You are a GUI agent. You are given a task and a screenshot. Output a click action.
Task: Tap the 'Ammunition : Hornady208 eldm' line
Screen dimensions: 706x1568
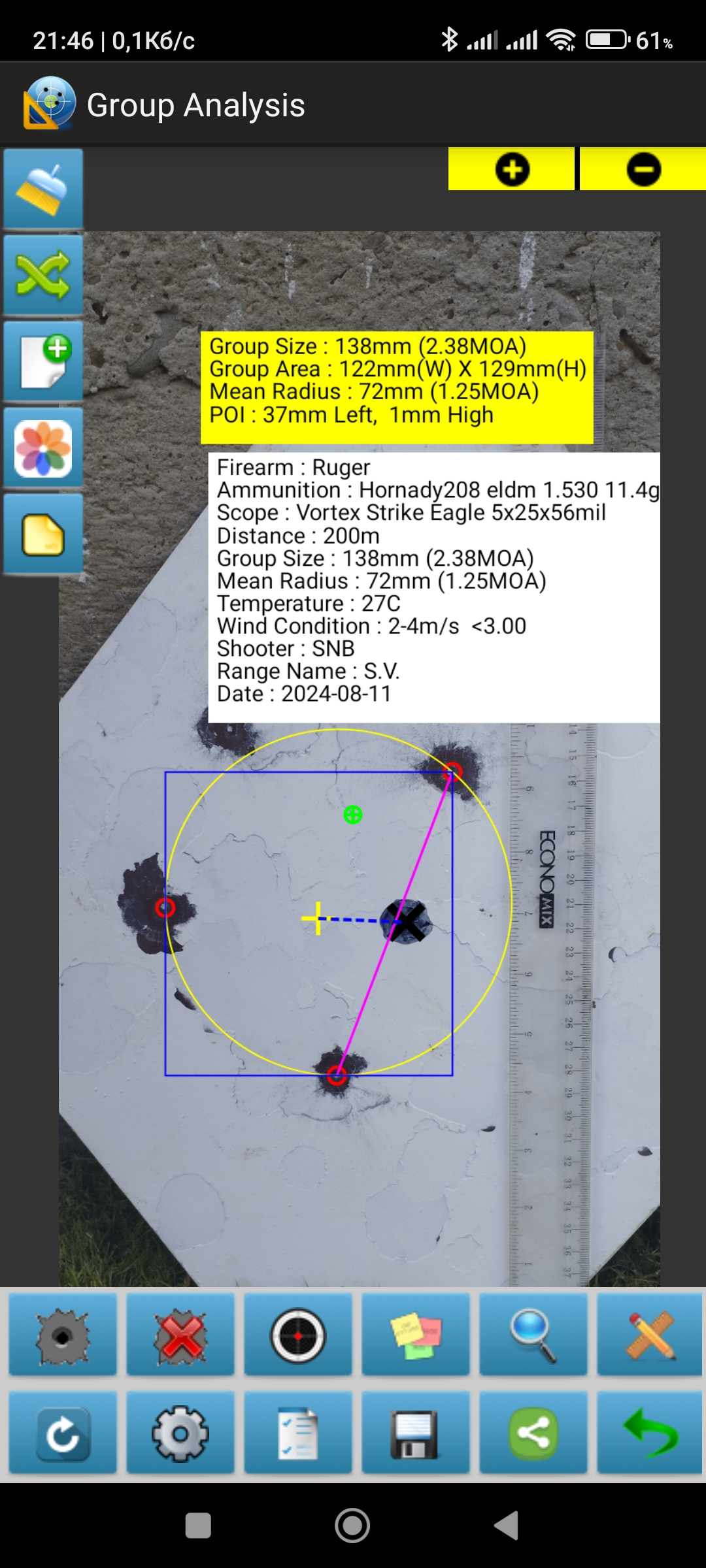tap(438, 490)
